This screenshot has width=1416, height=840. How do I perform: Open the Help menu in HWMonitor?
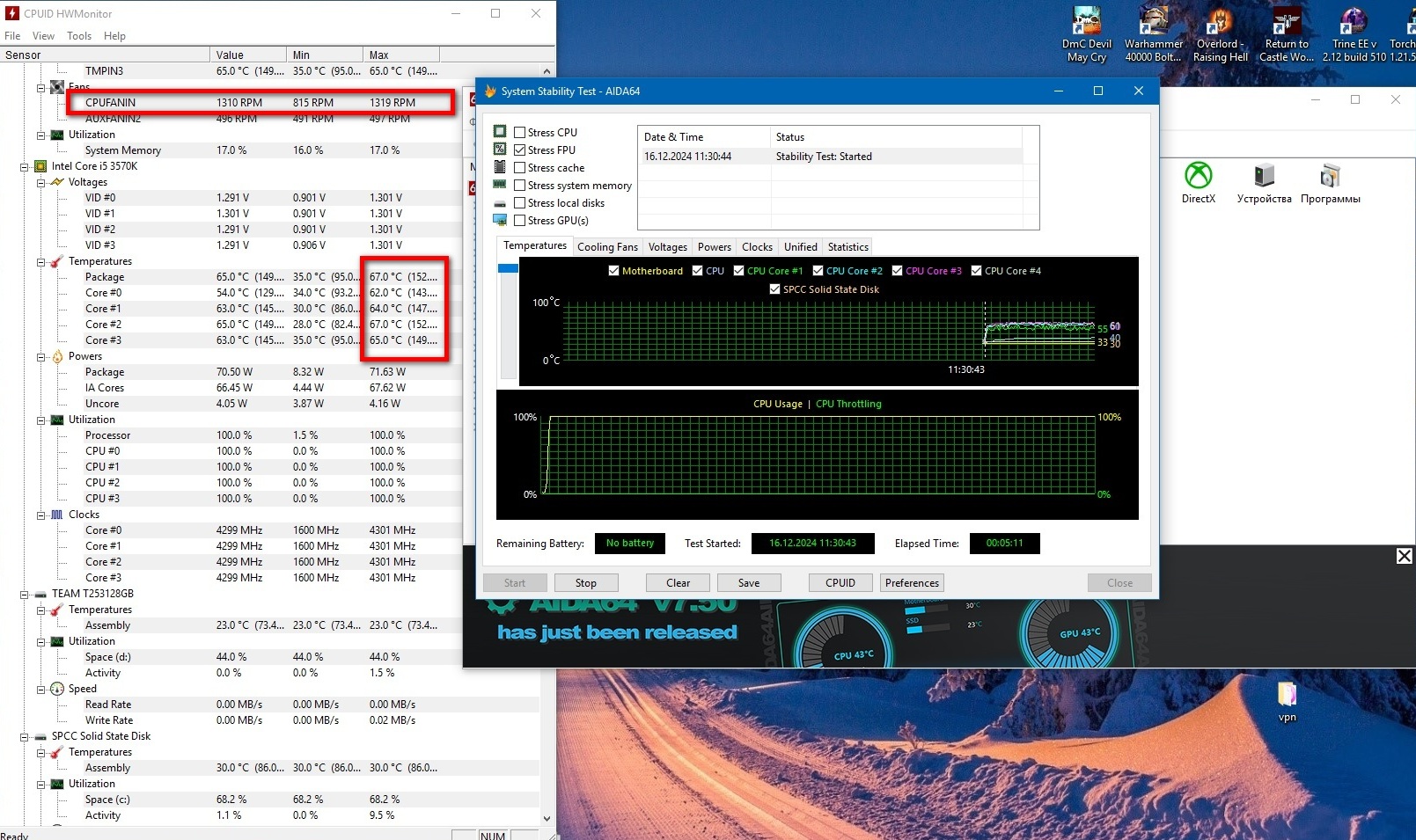coord(114,36)
